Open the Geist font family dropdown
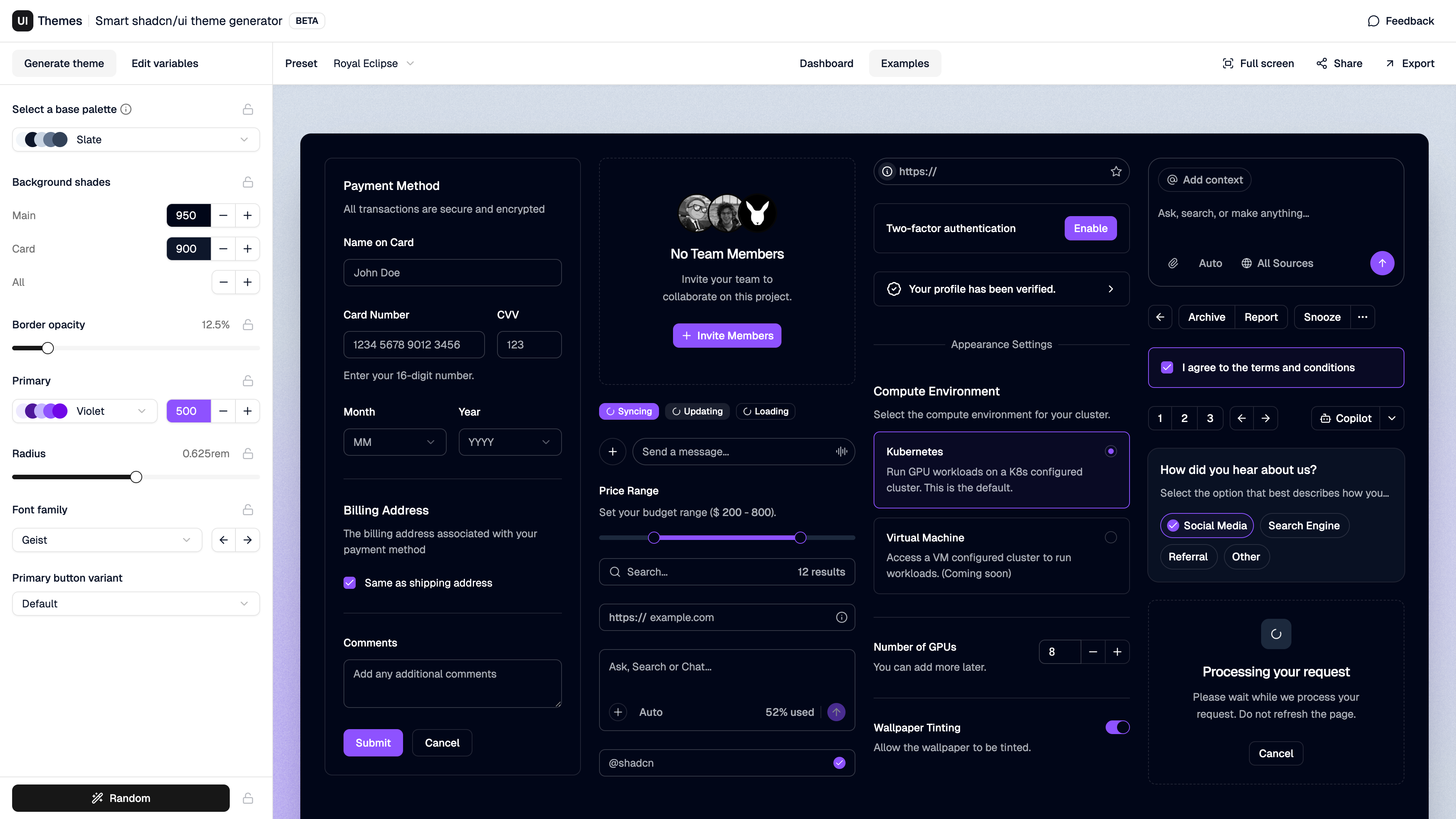This screenshot has height=819, width=1456. pyautogui.click(x=107, y=540)
